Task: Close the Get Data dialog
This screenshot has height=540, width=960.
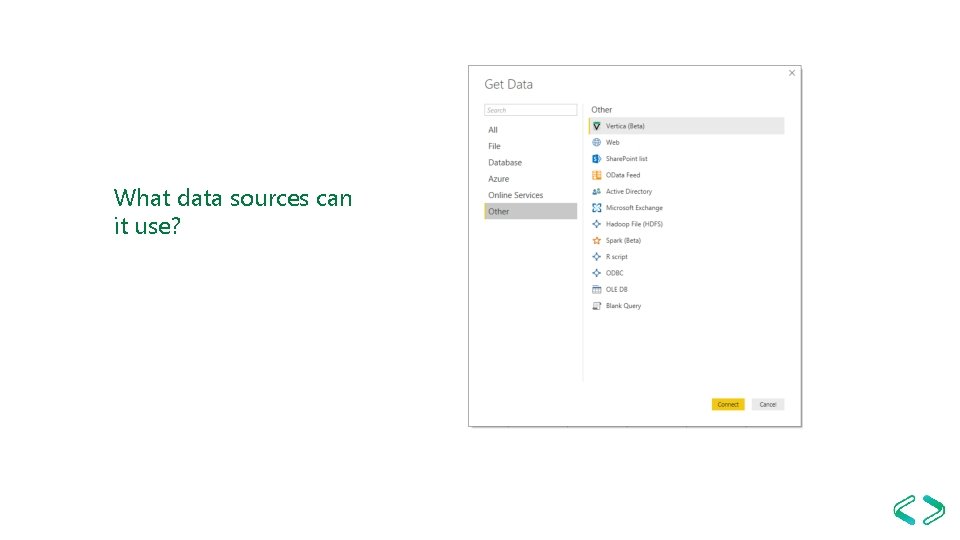Action: coord(792,73)
